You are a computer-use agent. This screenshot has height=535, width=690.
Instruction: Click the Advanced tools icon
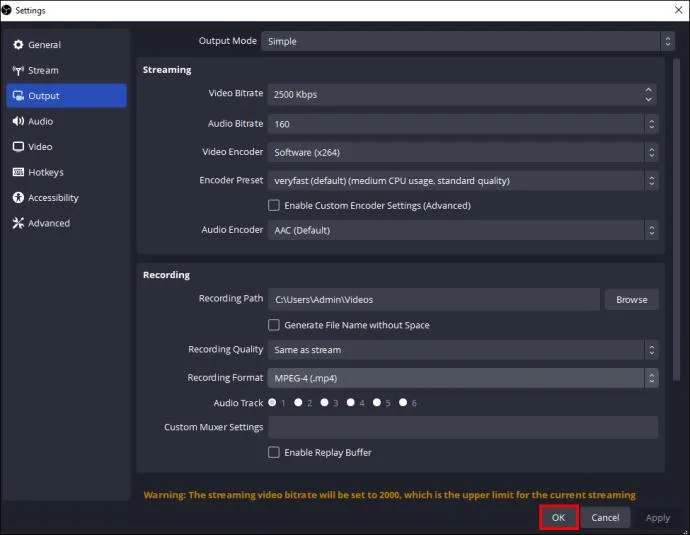pyautogui.click(x=18, y=223)
